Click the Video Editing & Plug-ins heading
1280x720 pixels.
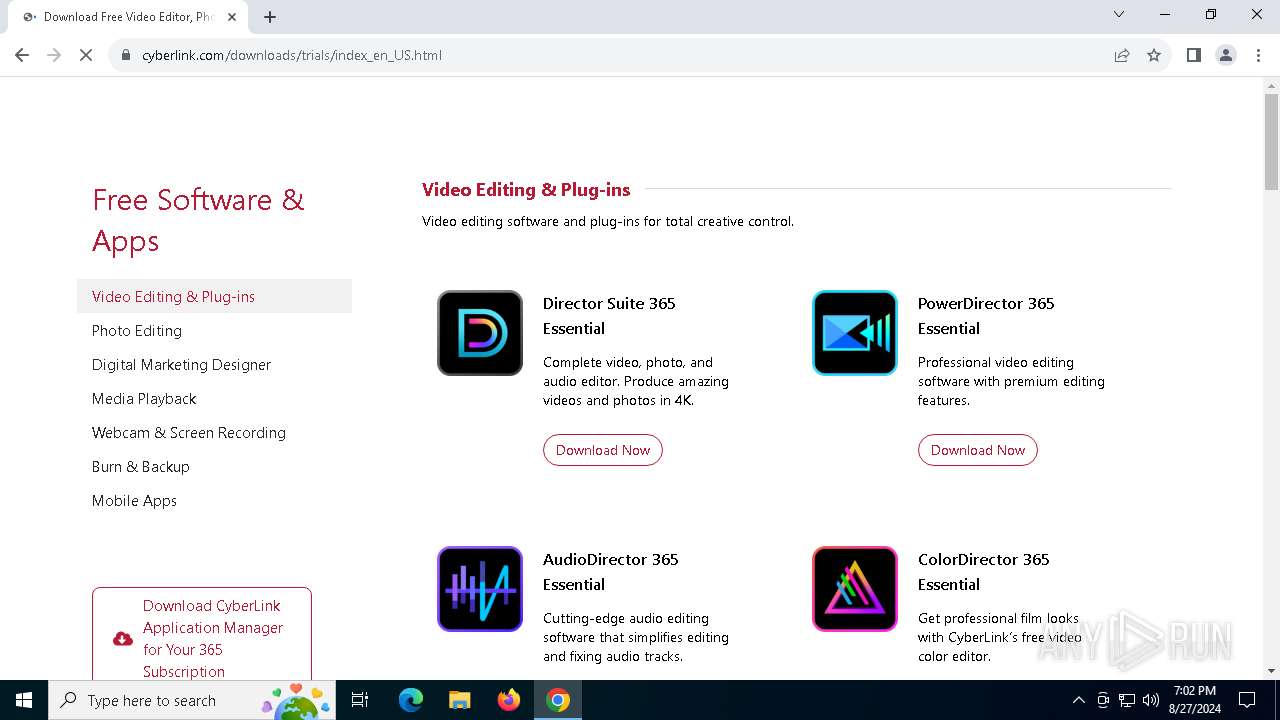pos(526,189)
